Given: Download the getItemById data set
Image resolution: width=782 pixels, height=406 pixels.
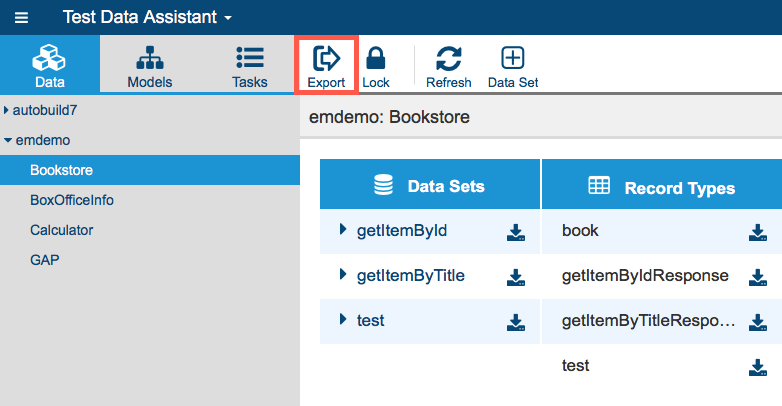Looking at the screenshot, I should [516, 232].
